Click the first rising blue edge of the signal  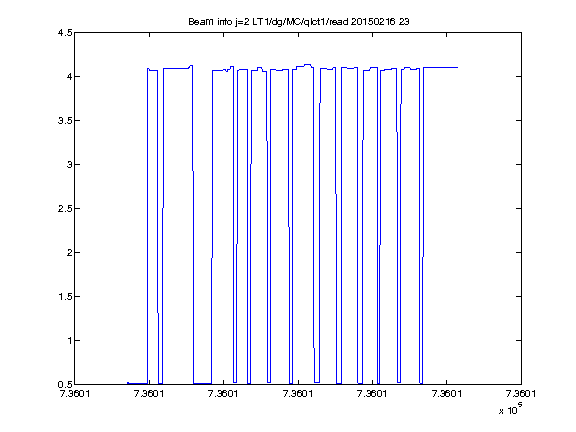point(147,226)
